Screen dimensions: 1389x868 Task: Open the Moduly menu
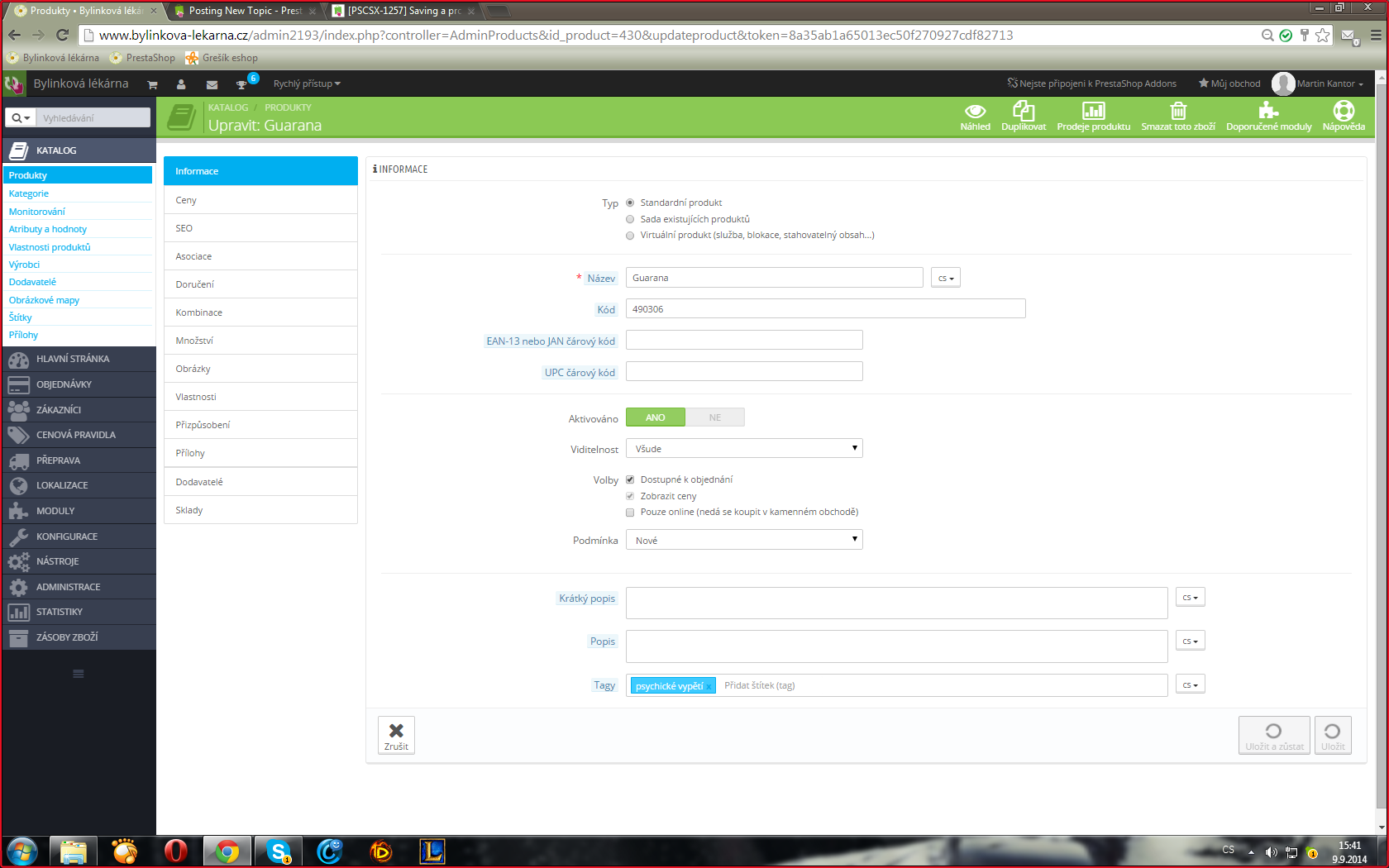(x=79, y=511)
